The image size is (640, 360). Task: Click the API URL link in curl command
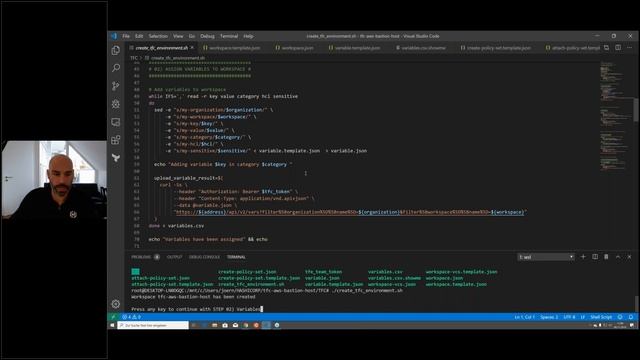click(350, 212)
